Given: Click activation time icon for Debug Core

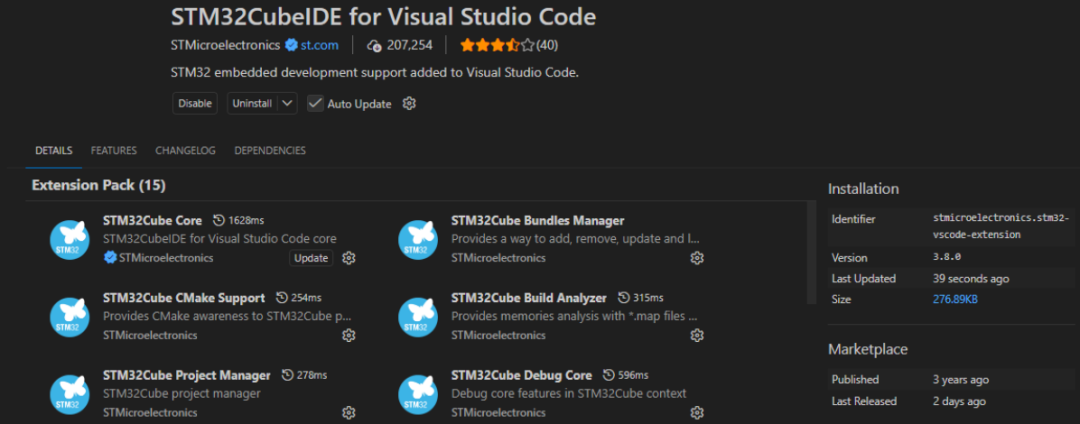Looking at the screenshot, I should pos(609,376).
